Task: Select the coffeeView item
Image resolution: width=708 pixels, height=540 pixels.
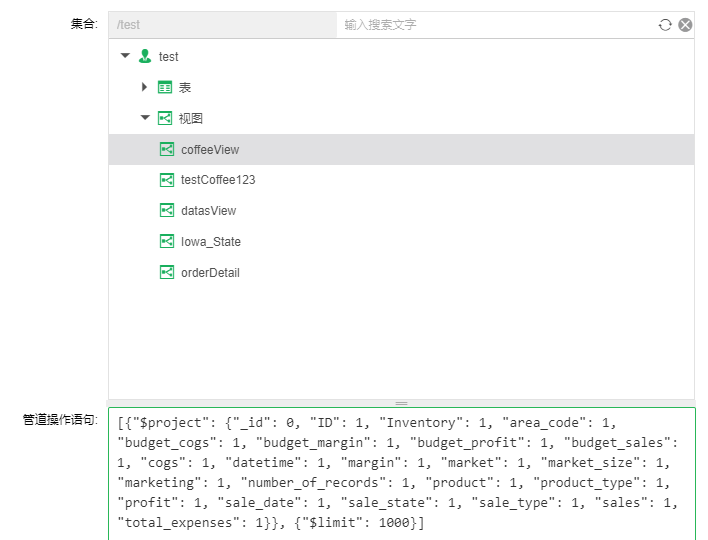Action: [x=210, y=150]
